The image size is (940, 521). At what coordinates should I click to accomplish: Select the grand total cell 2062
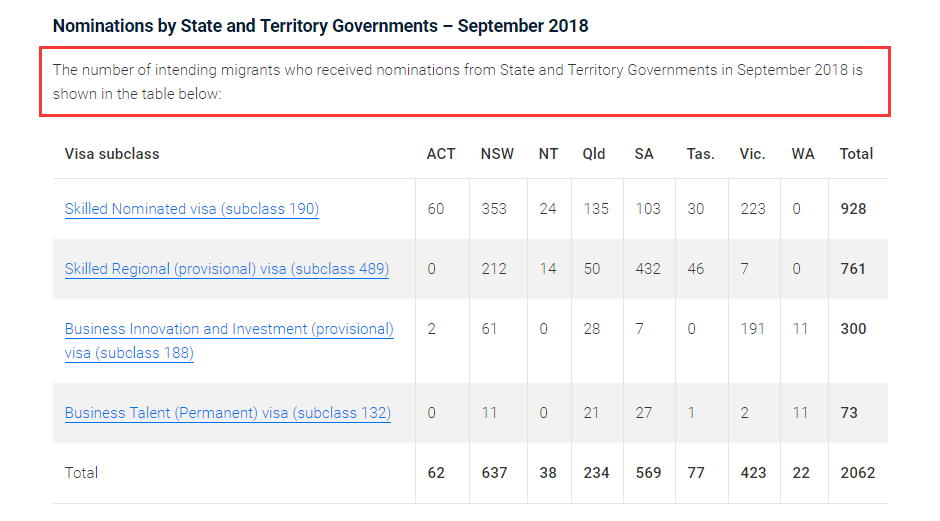point(857,472)
